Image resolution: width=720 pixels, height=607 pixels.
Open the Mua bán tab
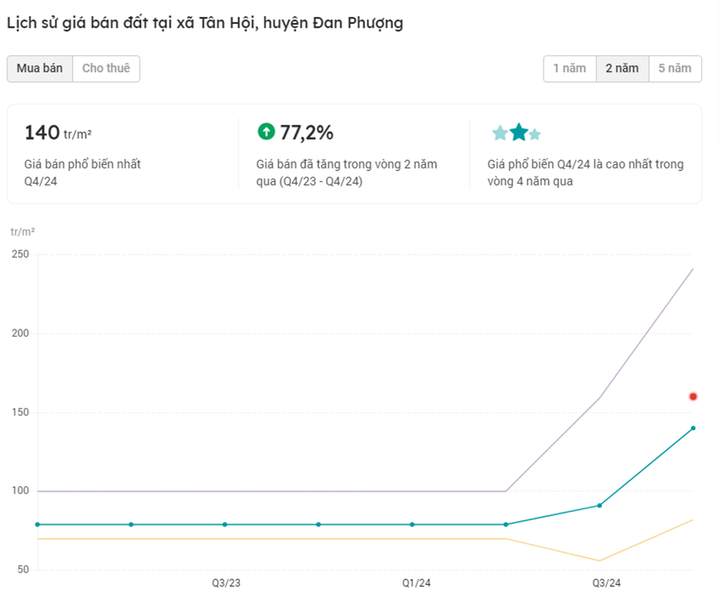click(40, 69)
